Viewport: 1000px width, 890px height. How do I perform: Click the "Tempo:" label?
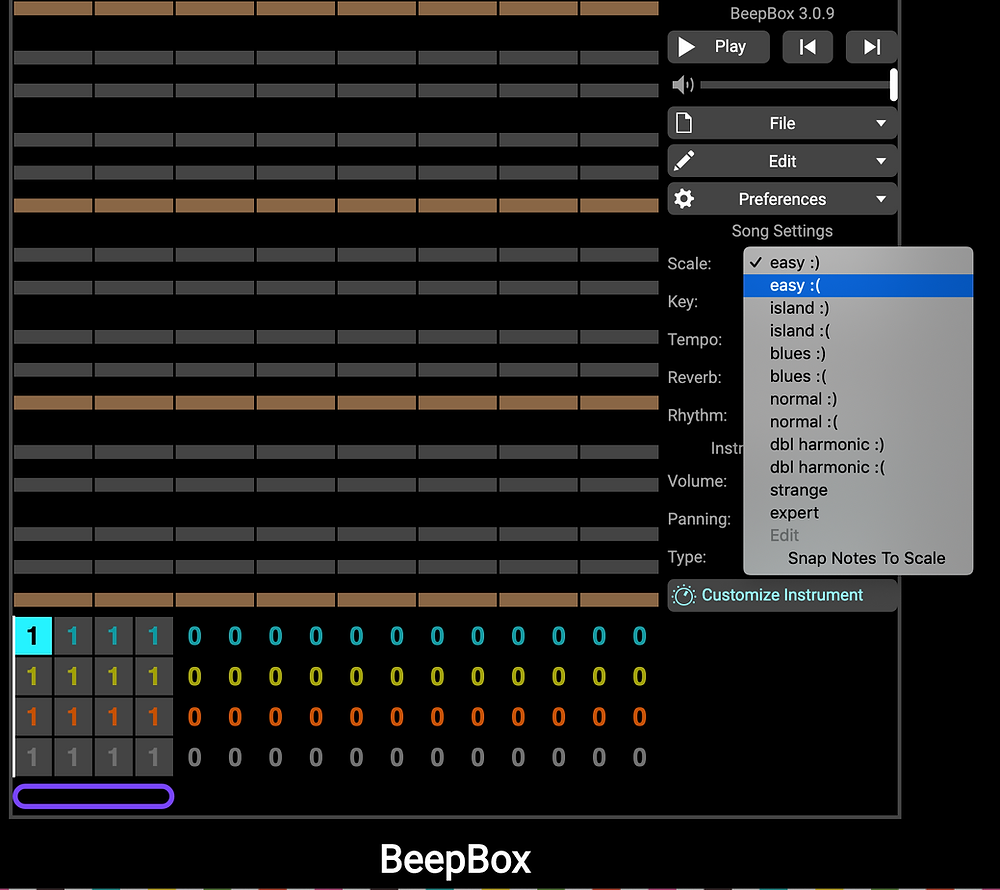tap(695, 339)
